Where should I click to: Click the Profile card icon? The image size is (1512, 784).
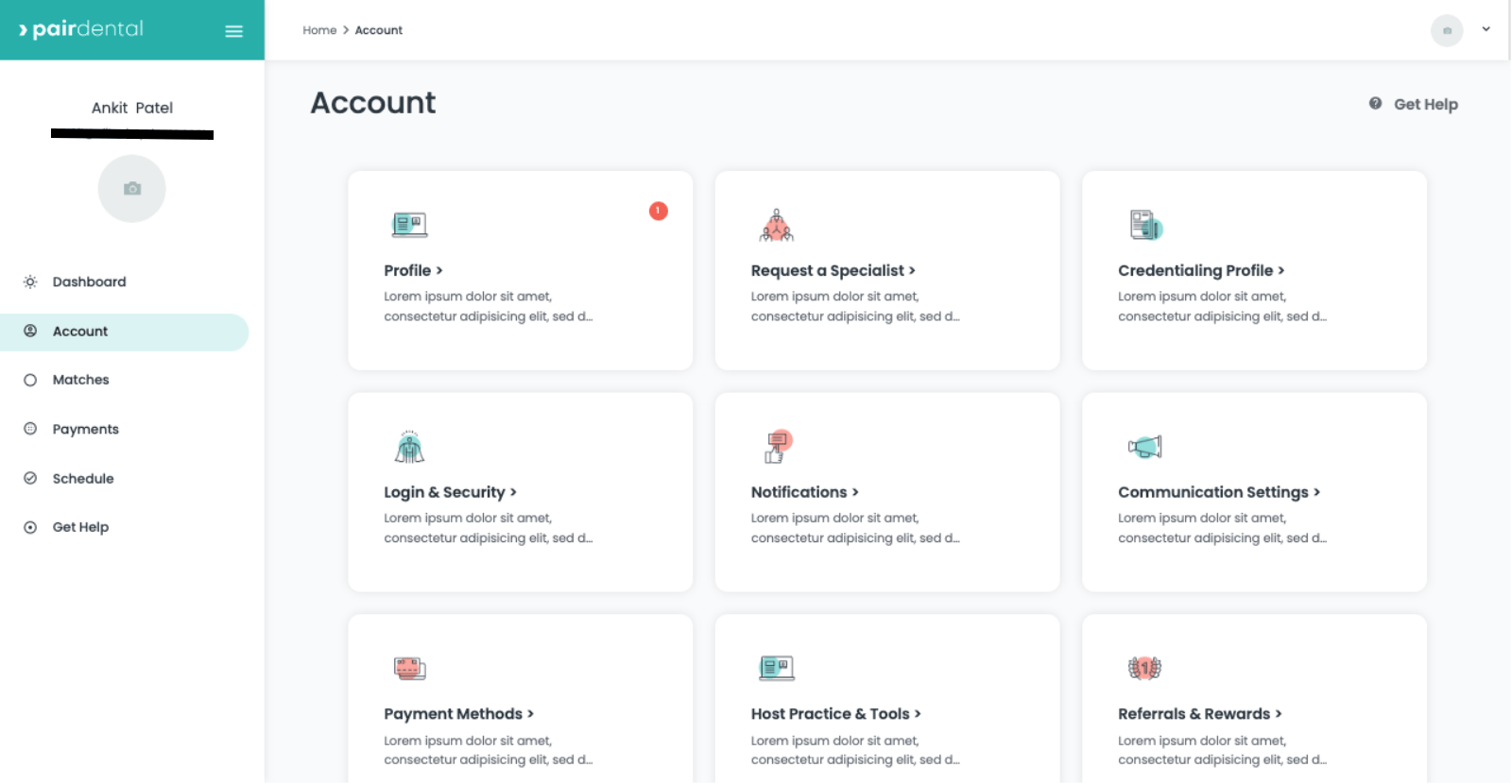point(409,225)
